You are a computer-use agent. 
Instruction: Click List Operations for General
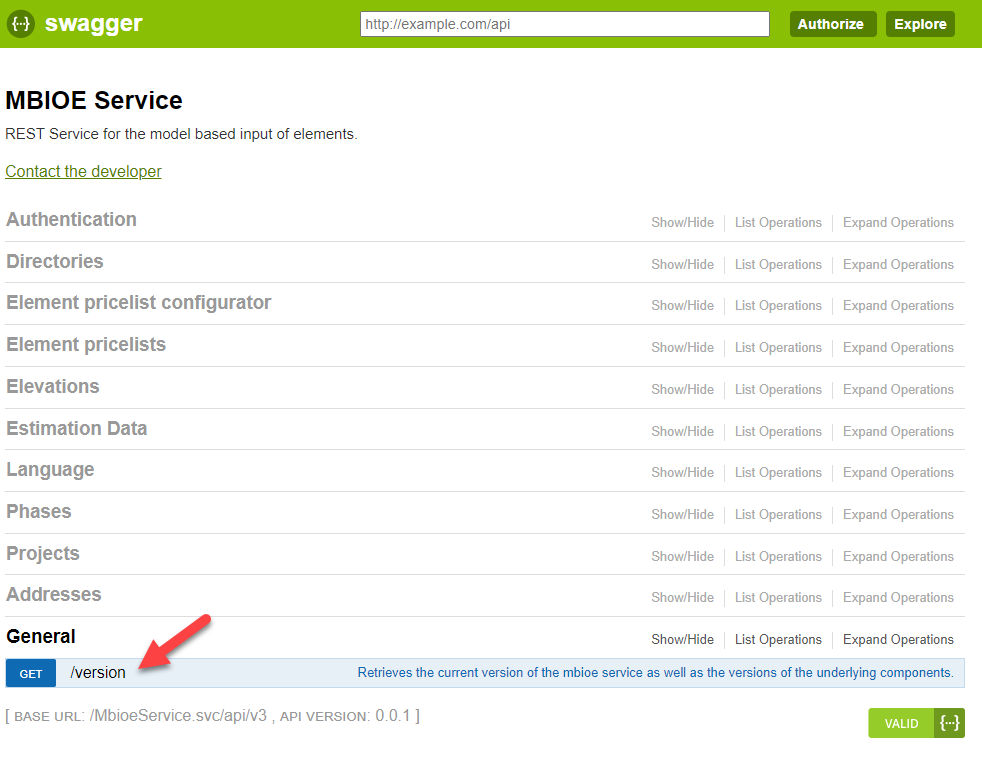click(778, 639)
